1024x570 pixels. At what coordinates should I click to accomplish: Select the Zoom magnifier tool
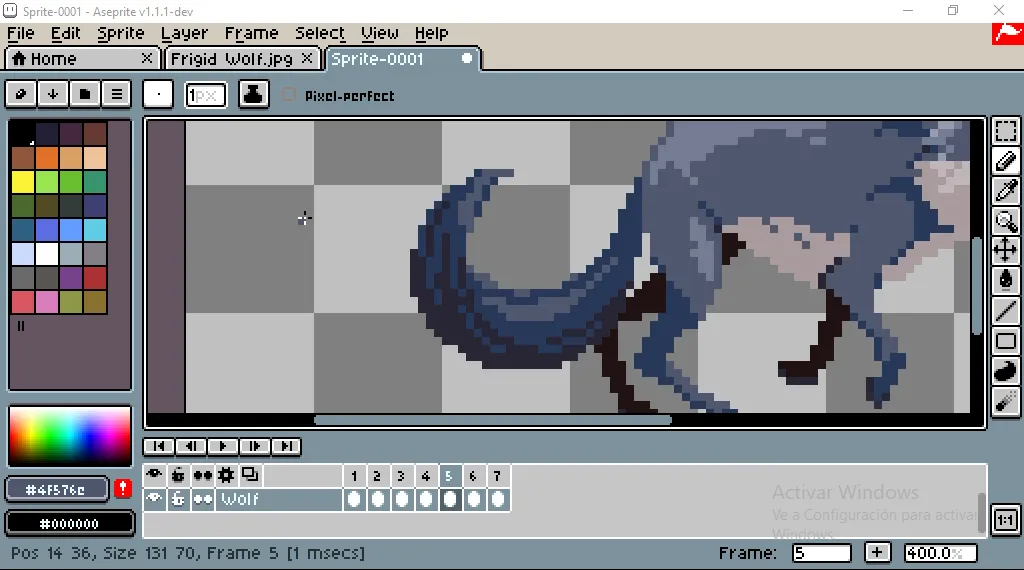(x=1006, y=221)
